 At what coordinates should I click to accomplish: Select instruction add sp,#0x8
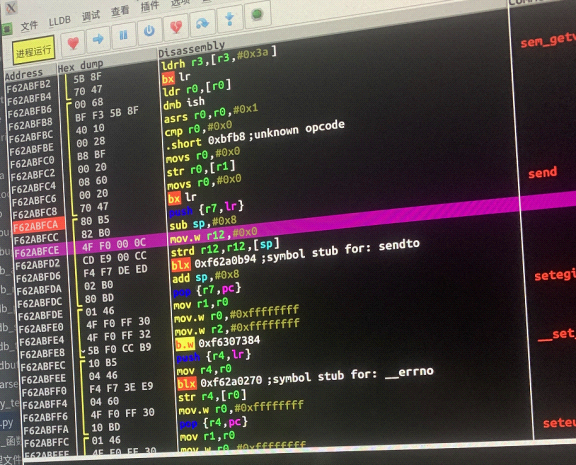[x=206, y=277]
